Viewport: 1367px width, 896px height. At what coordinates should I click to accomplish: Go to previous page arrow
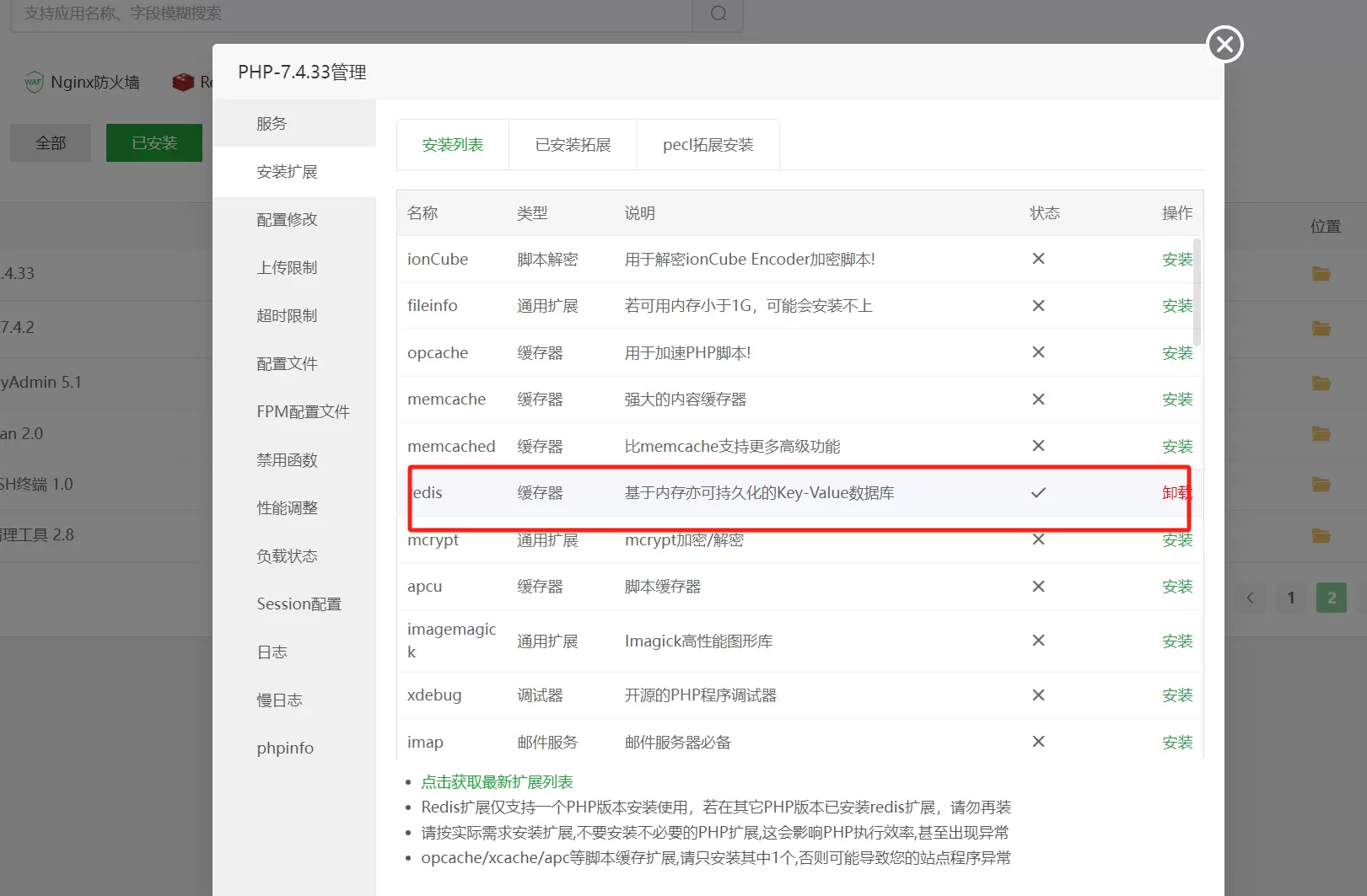[x=1250, y=598]
